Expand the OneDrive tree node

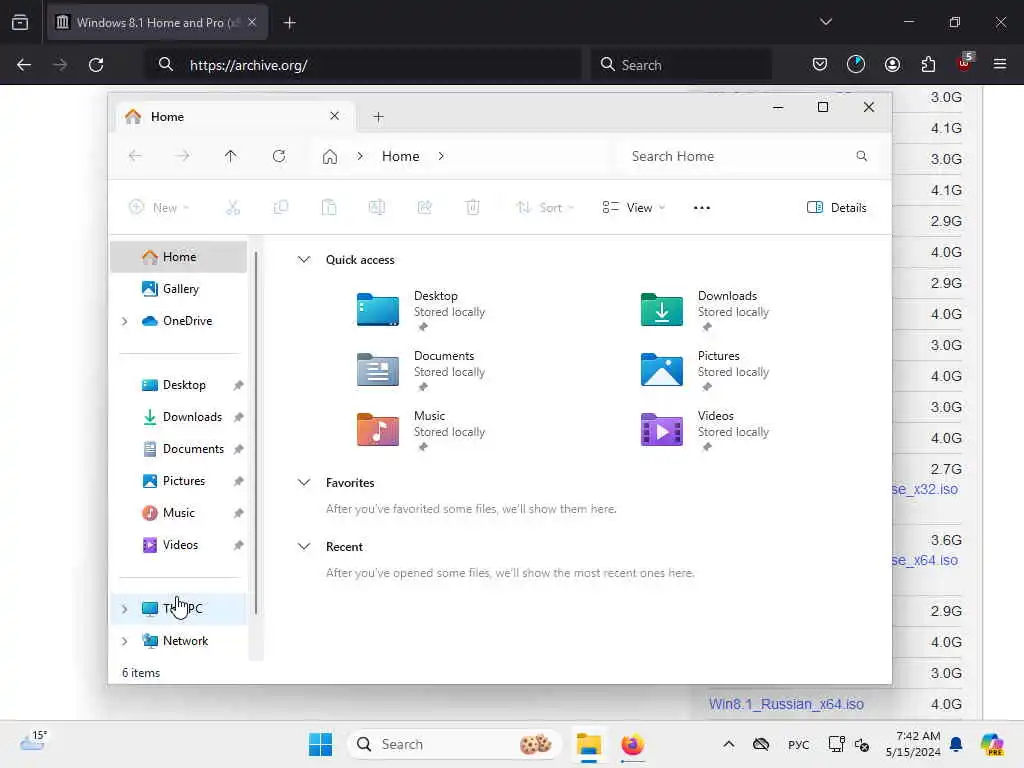click(124, 321)
